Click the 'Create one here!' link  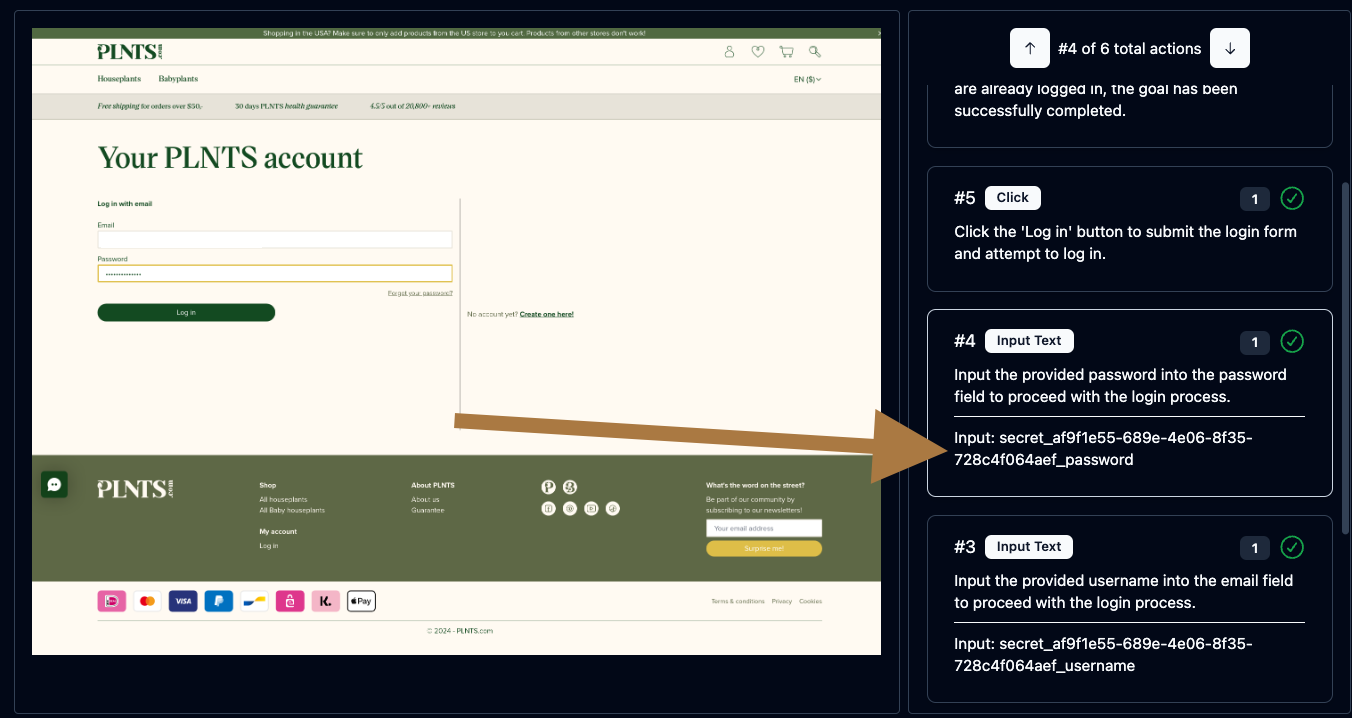(x=546, y=314)
